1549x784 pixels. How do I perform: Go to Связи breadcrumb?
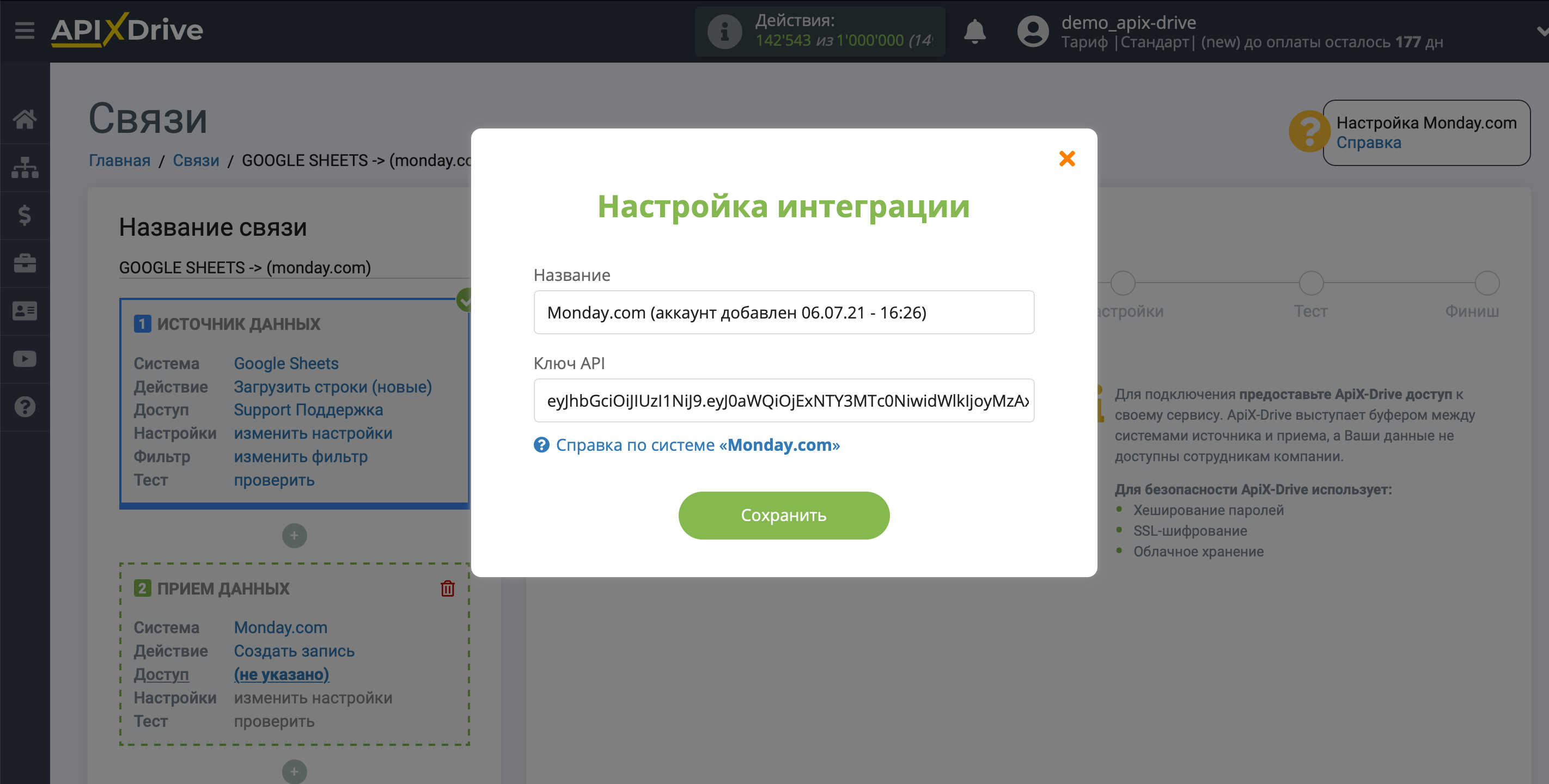click(196, 161)
